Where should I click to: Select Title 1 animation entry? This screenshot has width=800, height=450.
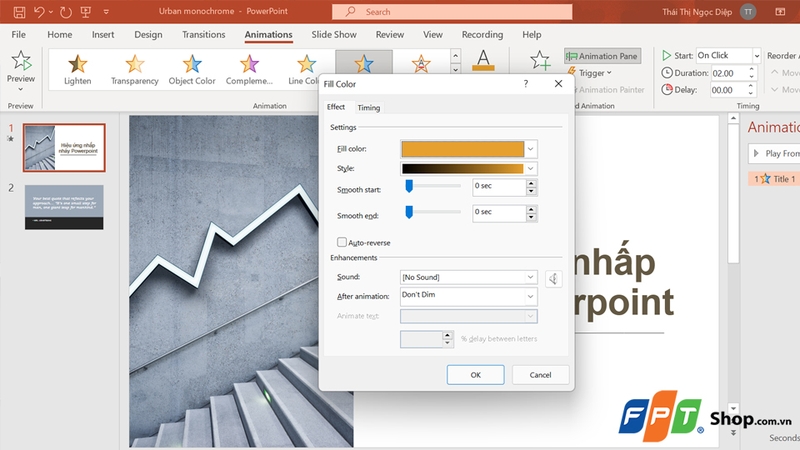[x=774, y=179]
